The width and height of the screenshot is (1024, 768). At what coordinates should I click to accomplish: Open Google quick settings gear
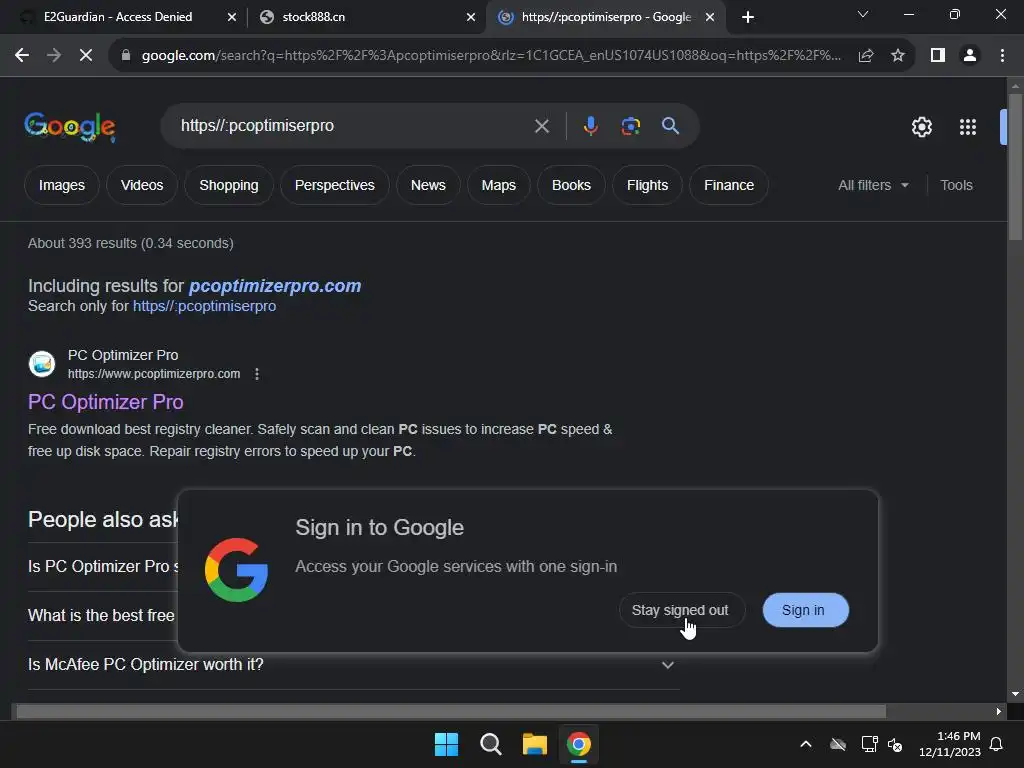tap(921, 127)
